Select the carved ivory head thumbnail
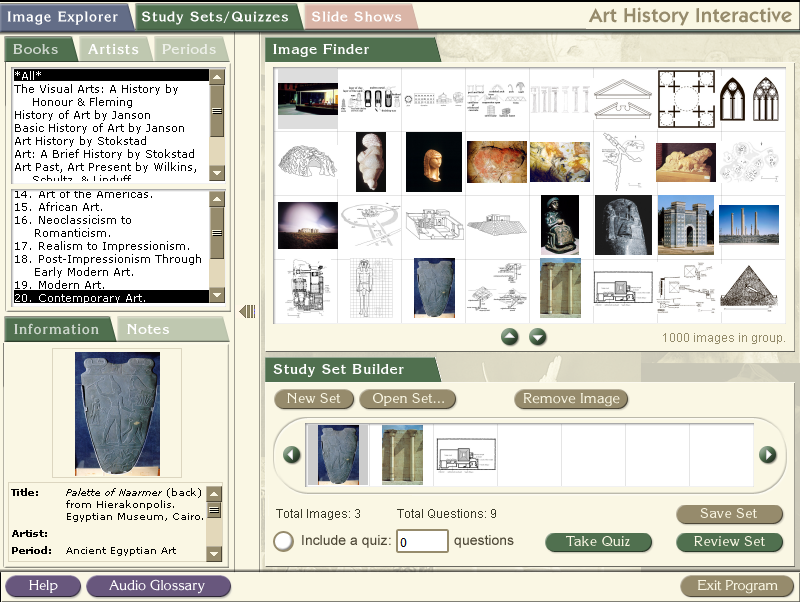 (x=434, y=162)
